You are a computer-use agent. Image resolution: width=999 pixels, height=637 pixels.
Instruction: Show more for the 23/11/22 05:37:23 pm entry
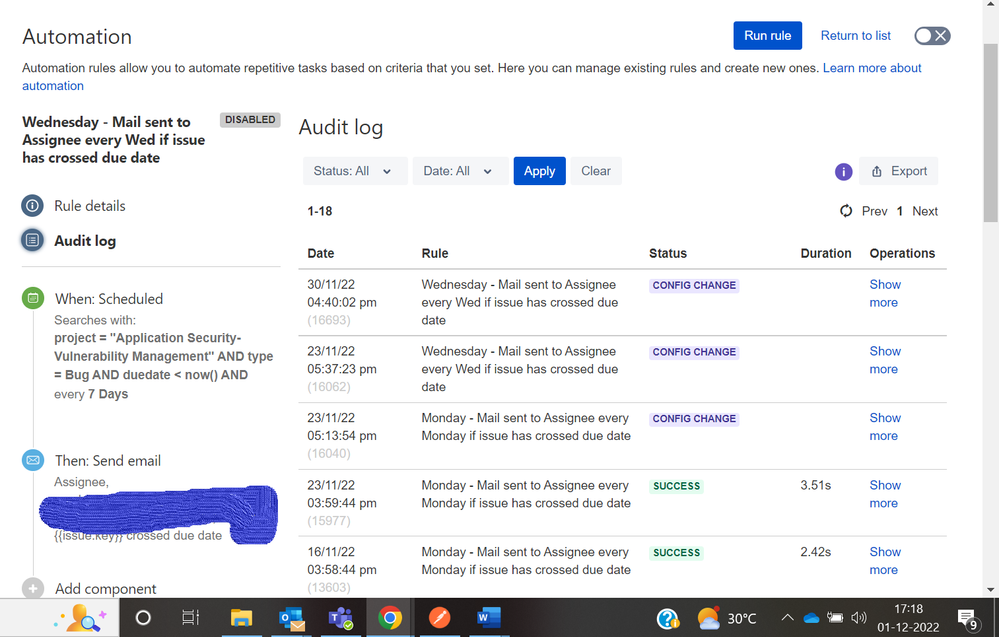pyautogui.click(x=885, y=360)
